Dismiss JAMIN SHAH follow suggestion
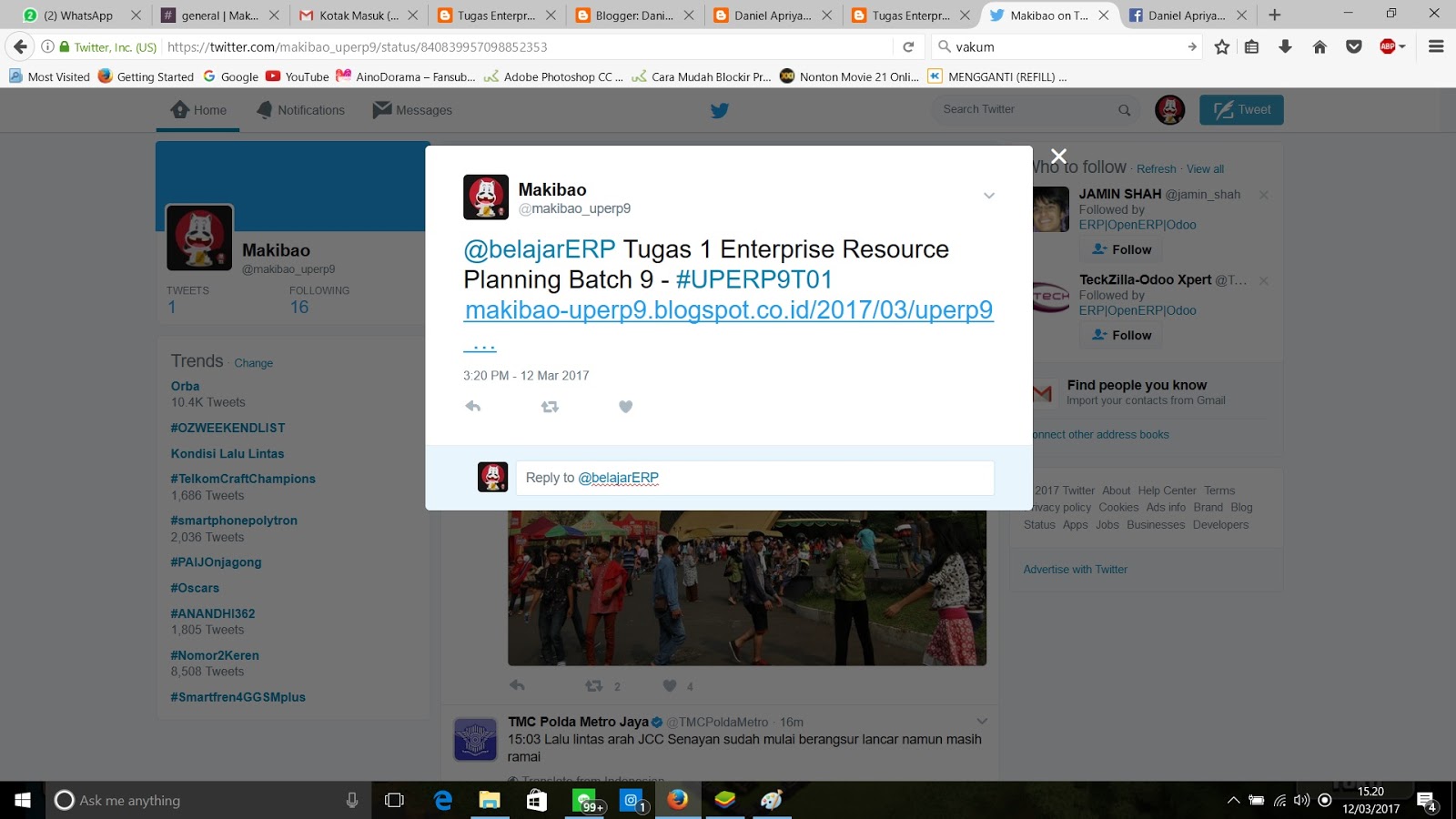The width and height of the screenshot is (1456, 819). point(1263,195)
